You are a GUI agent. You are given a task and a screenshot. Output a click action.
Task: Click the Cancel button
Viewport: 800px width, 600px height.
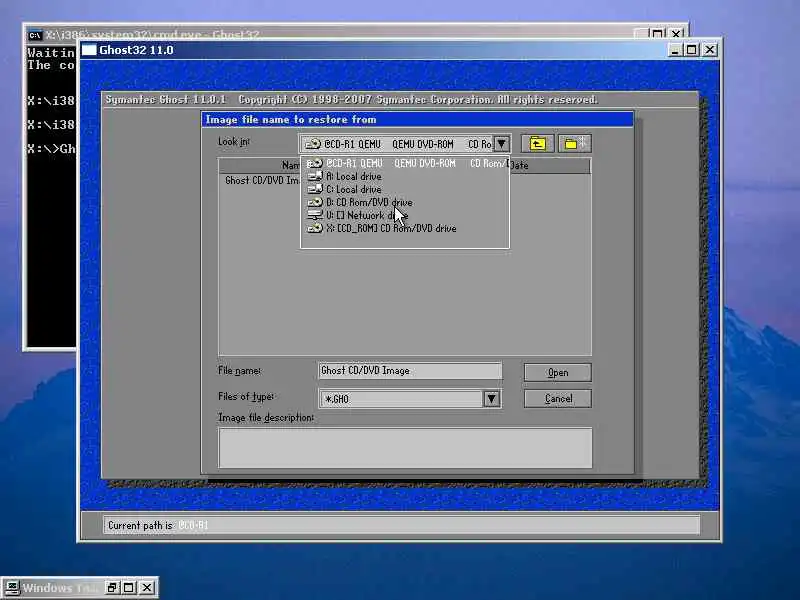(x=558, y=398)
